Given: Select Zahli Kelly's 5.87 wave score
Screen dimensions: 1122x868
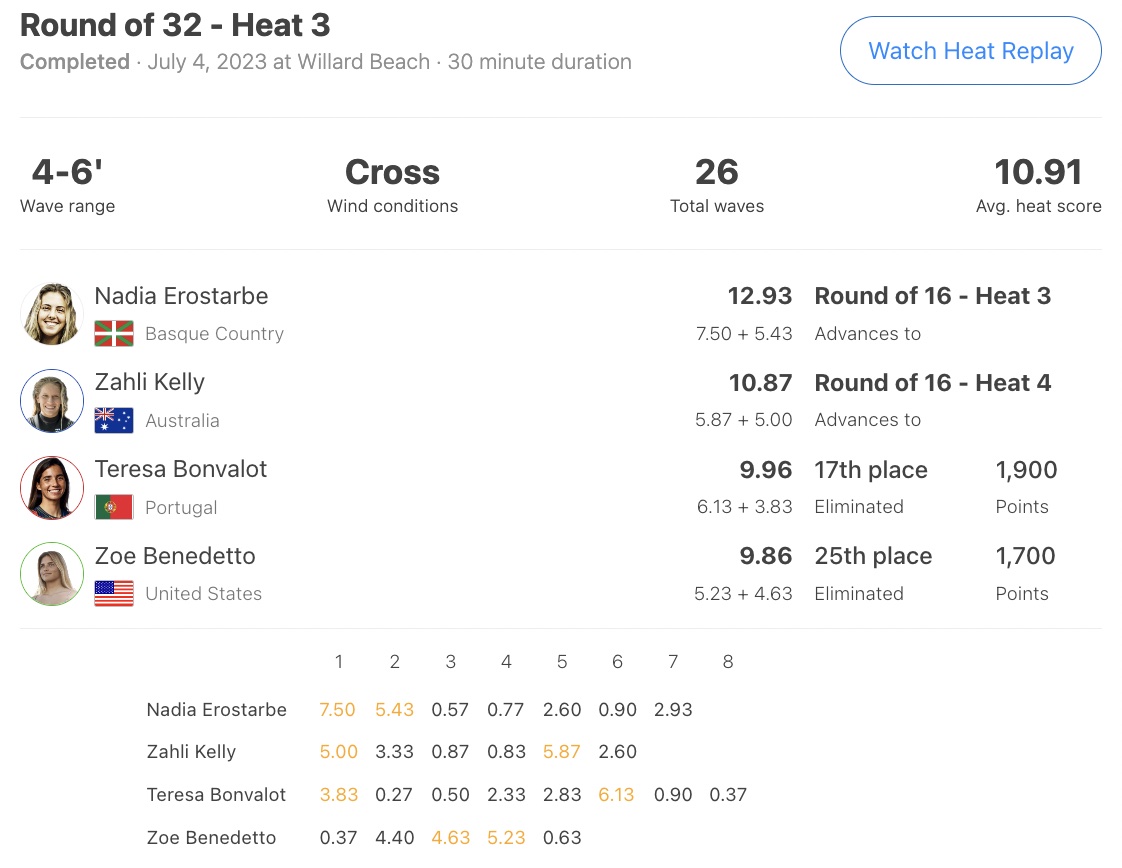Looking at the screenshot, I should click(562, 751).
